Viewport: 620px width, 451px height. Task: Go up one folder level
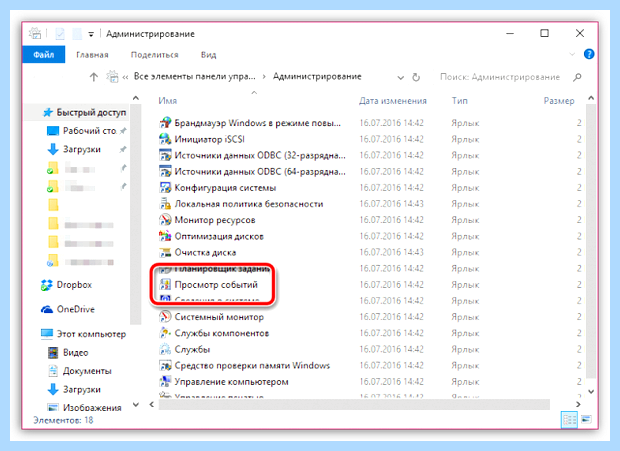94,77
